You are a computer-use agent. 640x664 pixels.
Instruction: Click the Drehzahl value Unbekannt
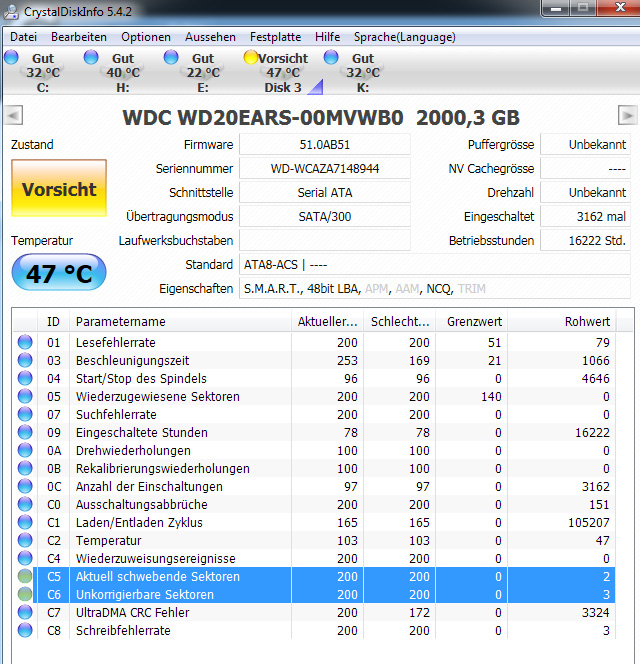[x=585, y=193]
